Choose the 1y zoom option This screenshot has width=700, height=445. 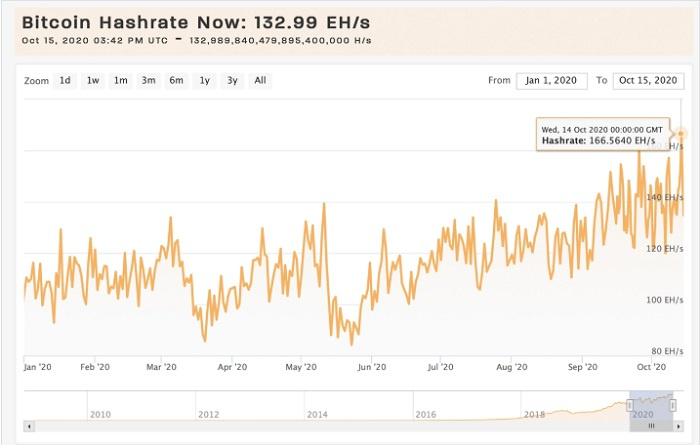click(204, 81)
